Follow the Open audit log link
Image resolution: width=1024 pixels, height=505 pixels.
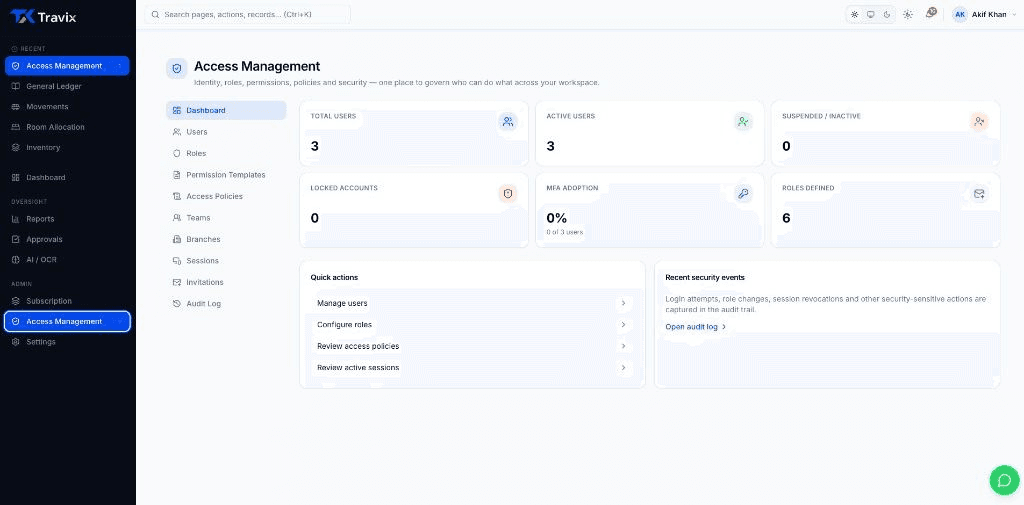point(696,327)
